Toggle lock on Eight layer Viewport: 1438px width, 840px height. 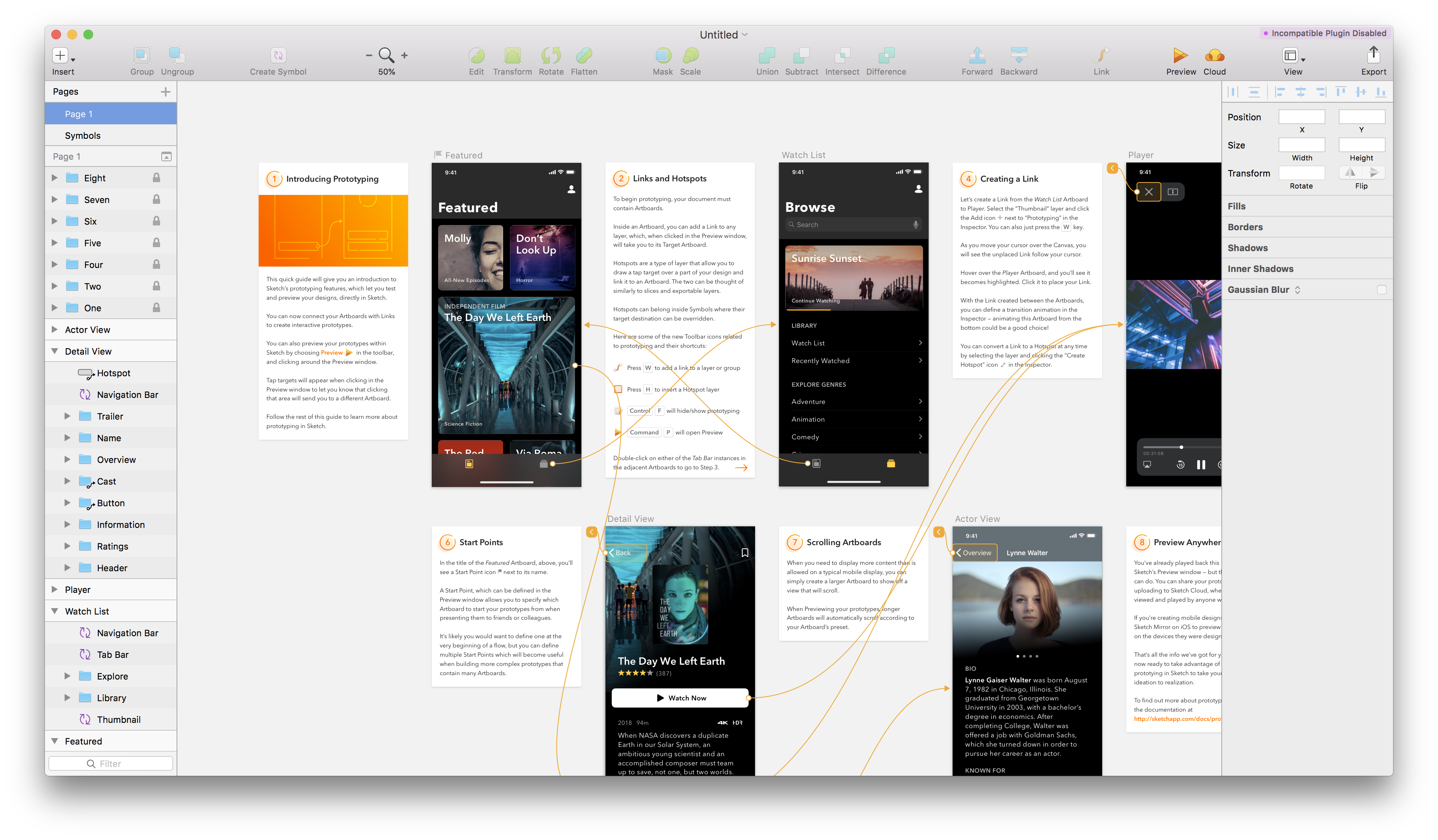tap(156, 178)
